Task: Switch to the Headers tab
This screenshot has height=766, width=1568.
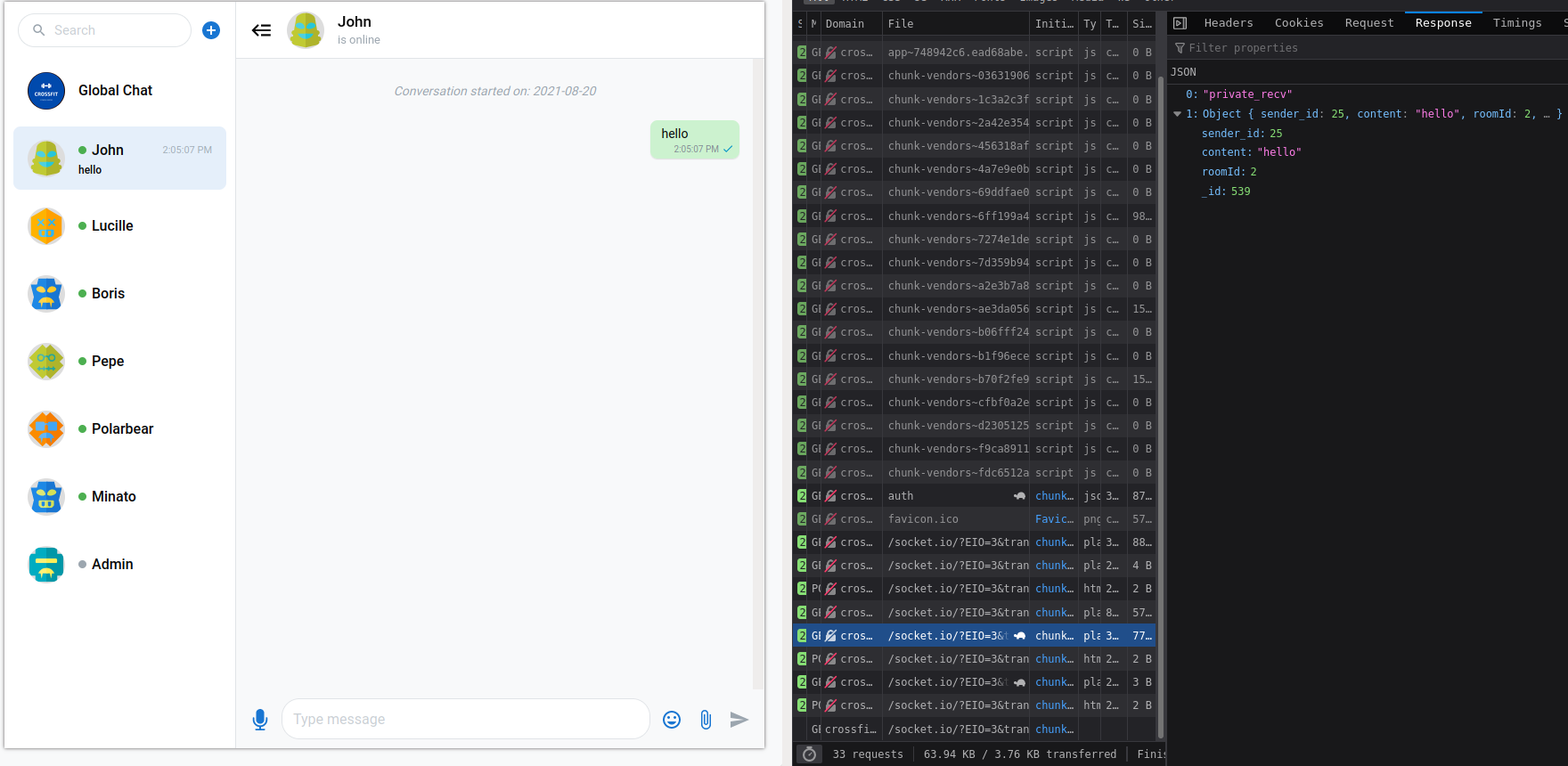Action: (1228, 23)
